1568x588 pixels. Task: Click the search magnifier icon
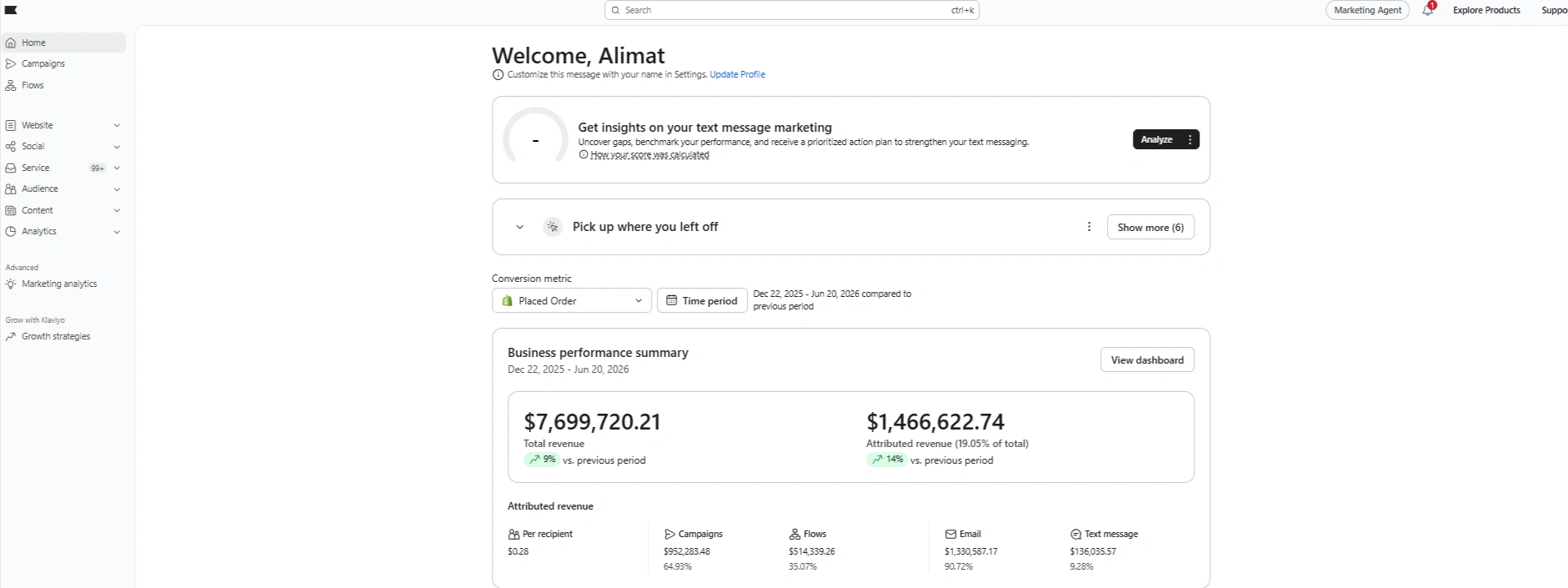615,10
